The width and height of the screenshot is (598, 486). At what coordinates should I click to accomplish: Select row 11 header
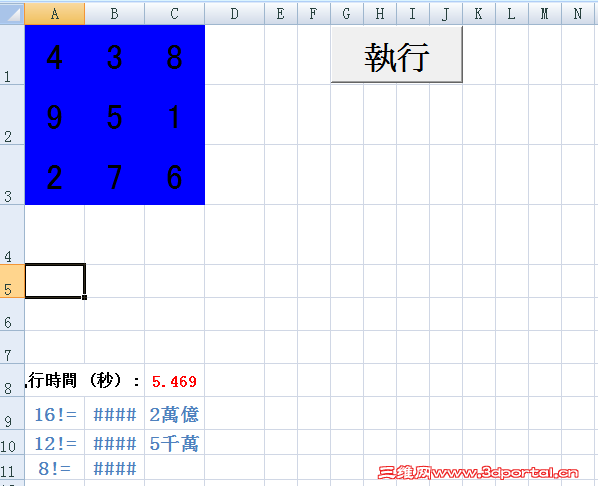click(x=12, y=467)
